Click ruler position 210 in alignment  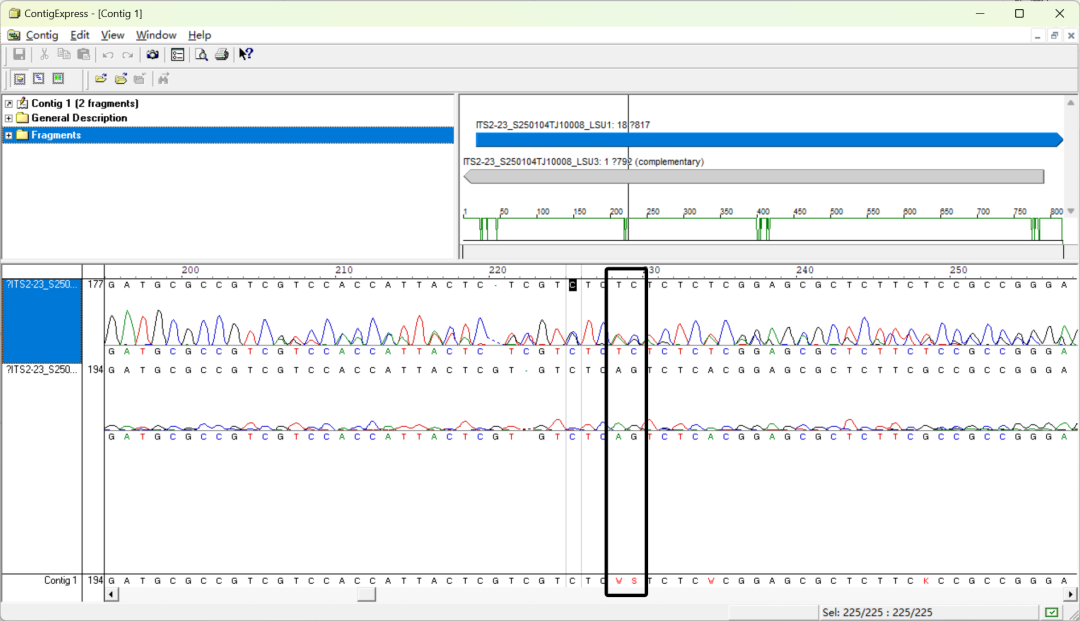[344, 271]
